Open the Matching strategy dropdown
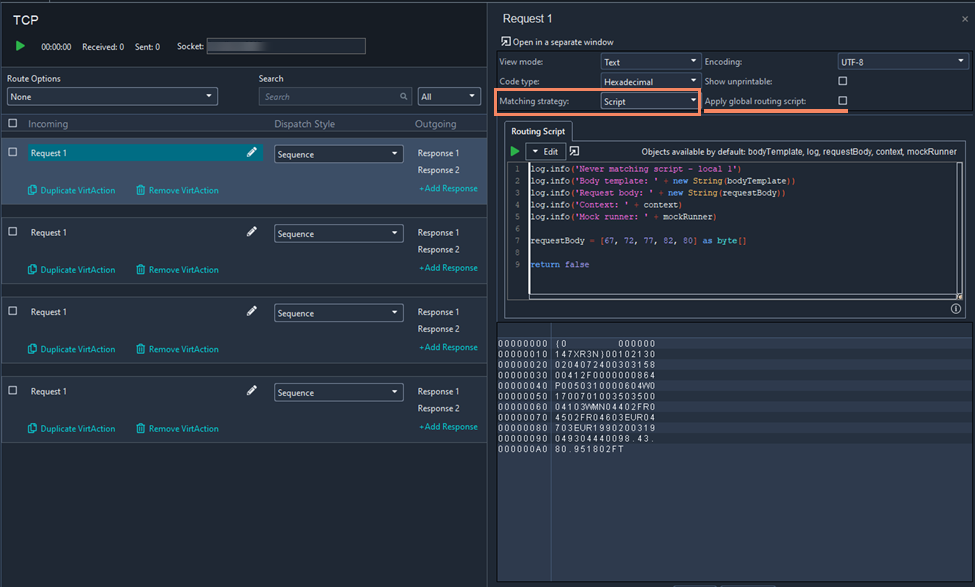Screen dimensions: 975x587 (x=650, y=101)
